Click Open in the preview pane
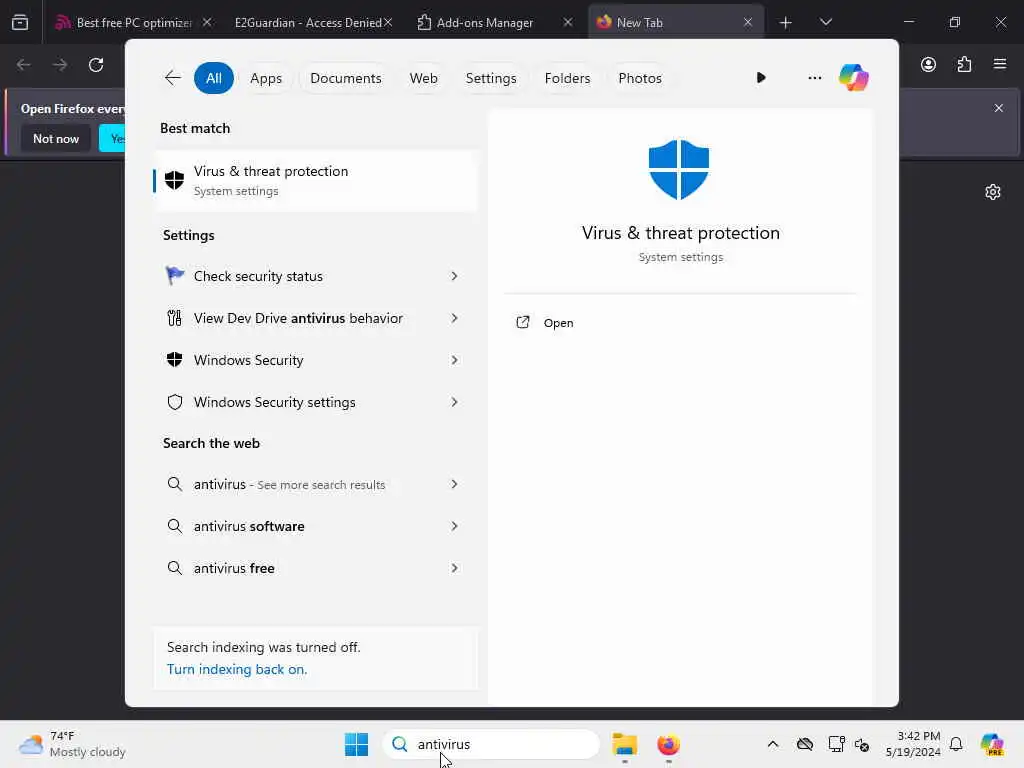 coord(558,323)
